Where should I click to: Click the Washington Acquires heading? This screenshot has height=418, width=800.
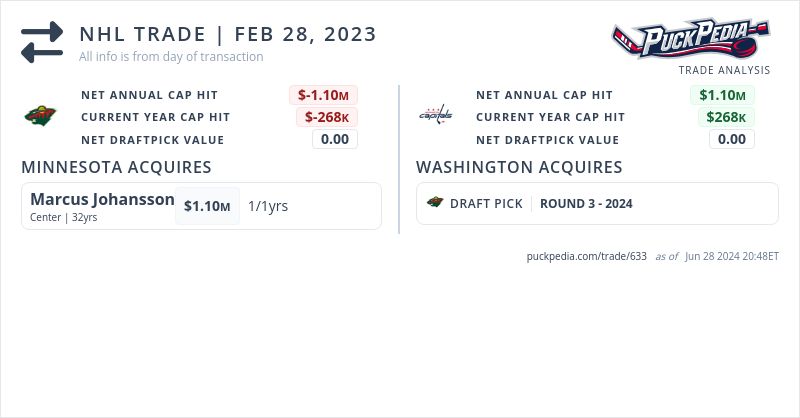[x=519, y=167]
